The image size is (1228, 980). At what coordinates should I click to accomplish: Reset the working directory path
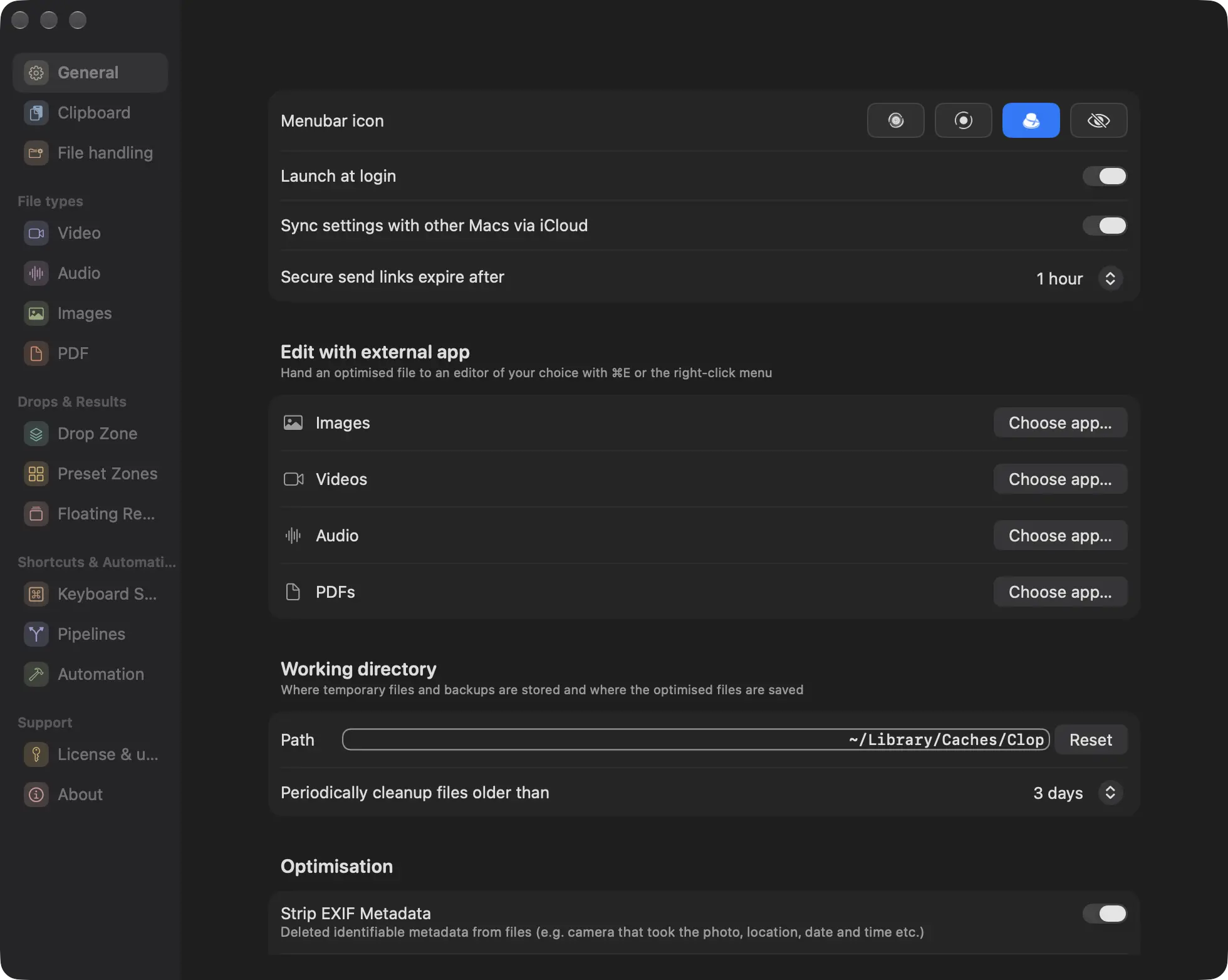click(x=1091, y=740)
